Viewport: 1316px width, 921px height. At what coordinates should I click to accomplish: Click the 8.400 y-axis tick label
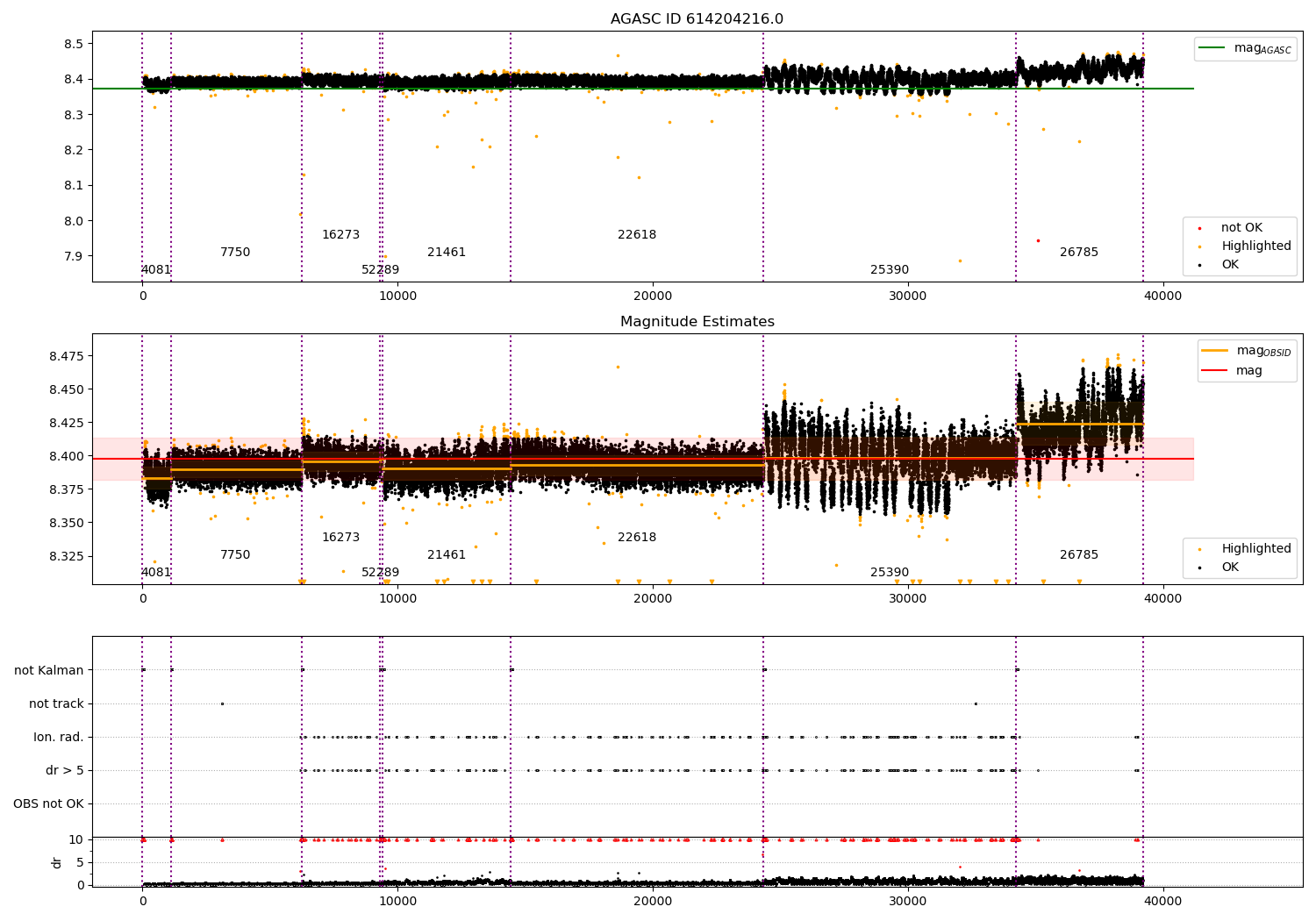[x=66, y=456]
